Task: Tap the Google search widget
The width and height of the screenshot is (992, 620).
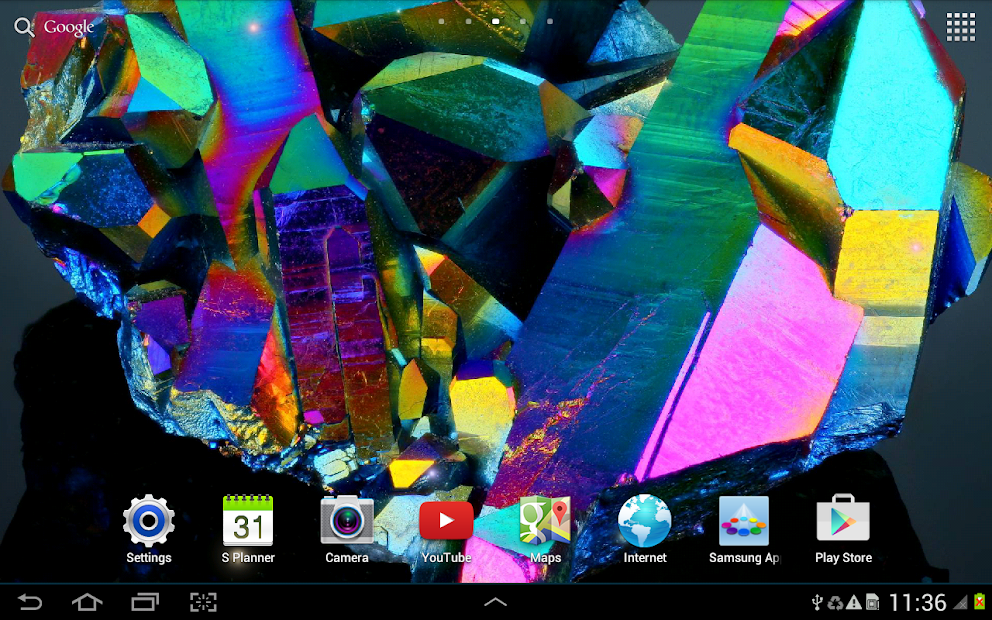Action: pos(54,27)
